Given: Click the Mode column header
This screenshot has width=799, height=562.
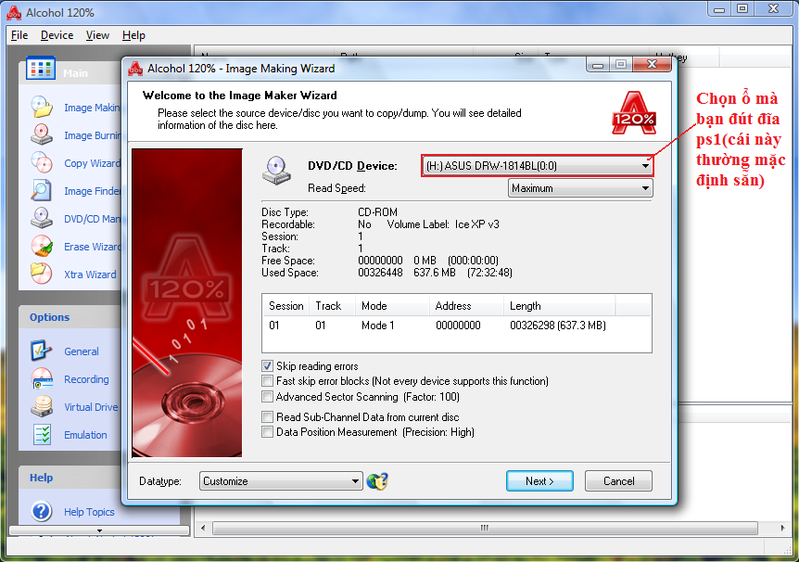Looking at the screenshot, I should pos(392,306).
